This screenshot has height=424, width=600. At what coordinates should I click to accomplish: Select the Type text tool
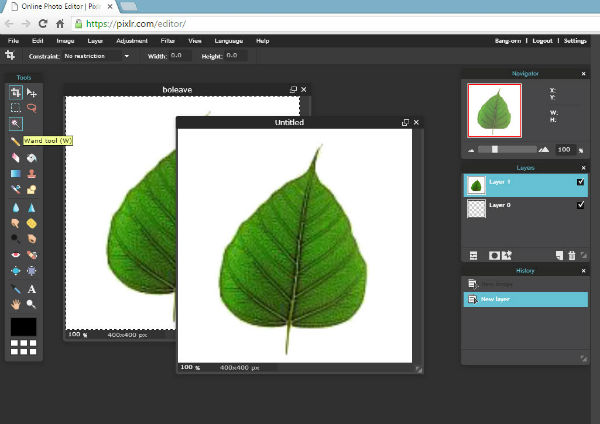pyautogui.click(x=32, y=289)
